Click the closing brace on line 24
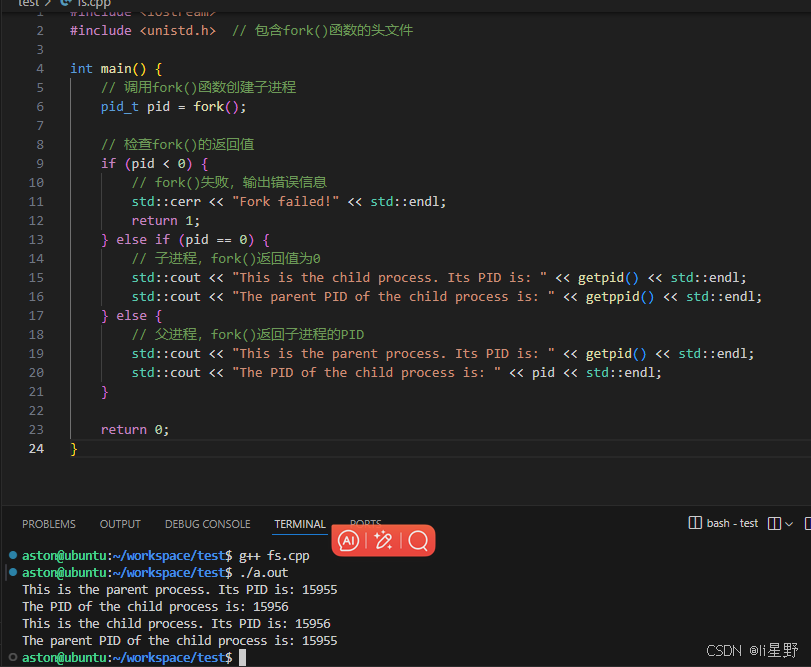The width and height of the screenshot is (811, 667). tap(73, 449)
